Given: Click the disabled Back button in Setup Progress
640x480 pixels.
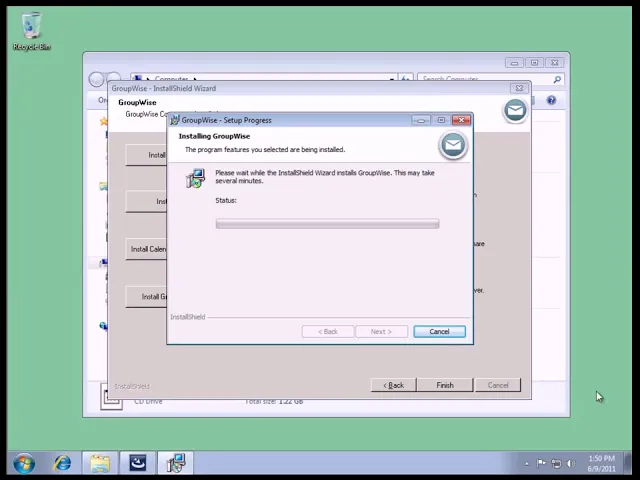Looking at the screenshot, I should click(x=328, y=331).
